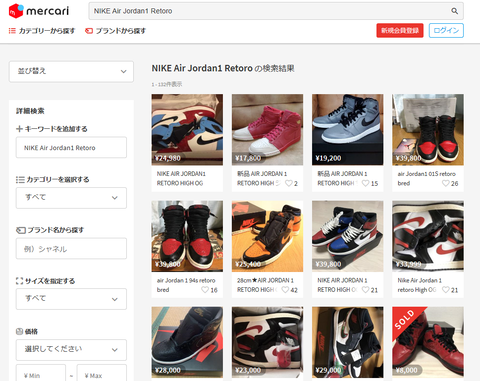Image resolution: width=480 pixels, height=381 pixels.
Task: Click the Mercari logo
Action: (x=39, y=11)
